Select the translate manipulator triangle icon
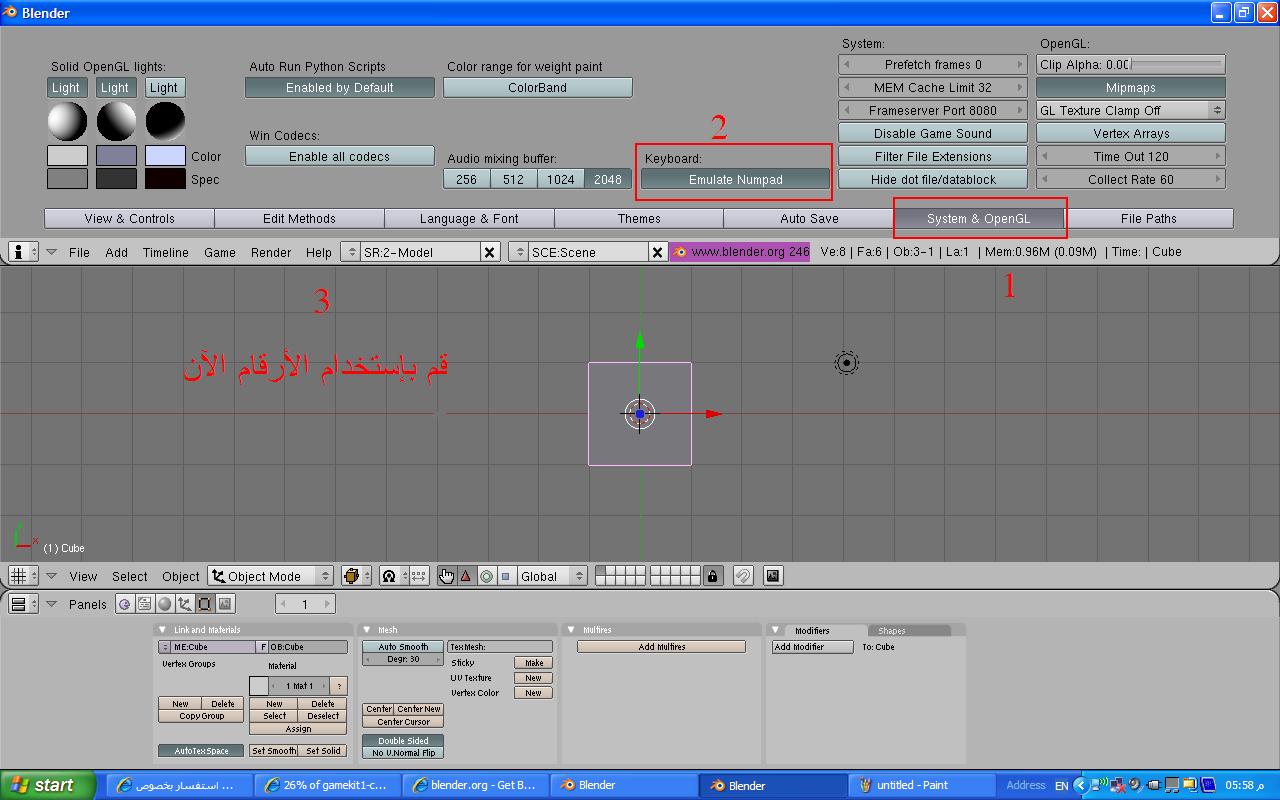The height and width of the screenshot is (800, 1280). tap(466, 576)
